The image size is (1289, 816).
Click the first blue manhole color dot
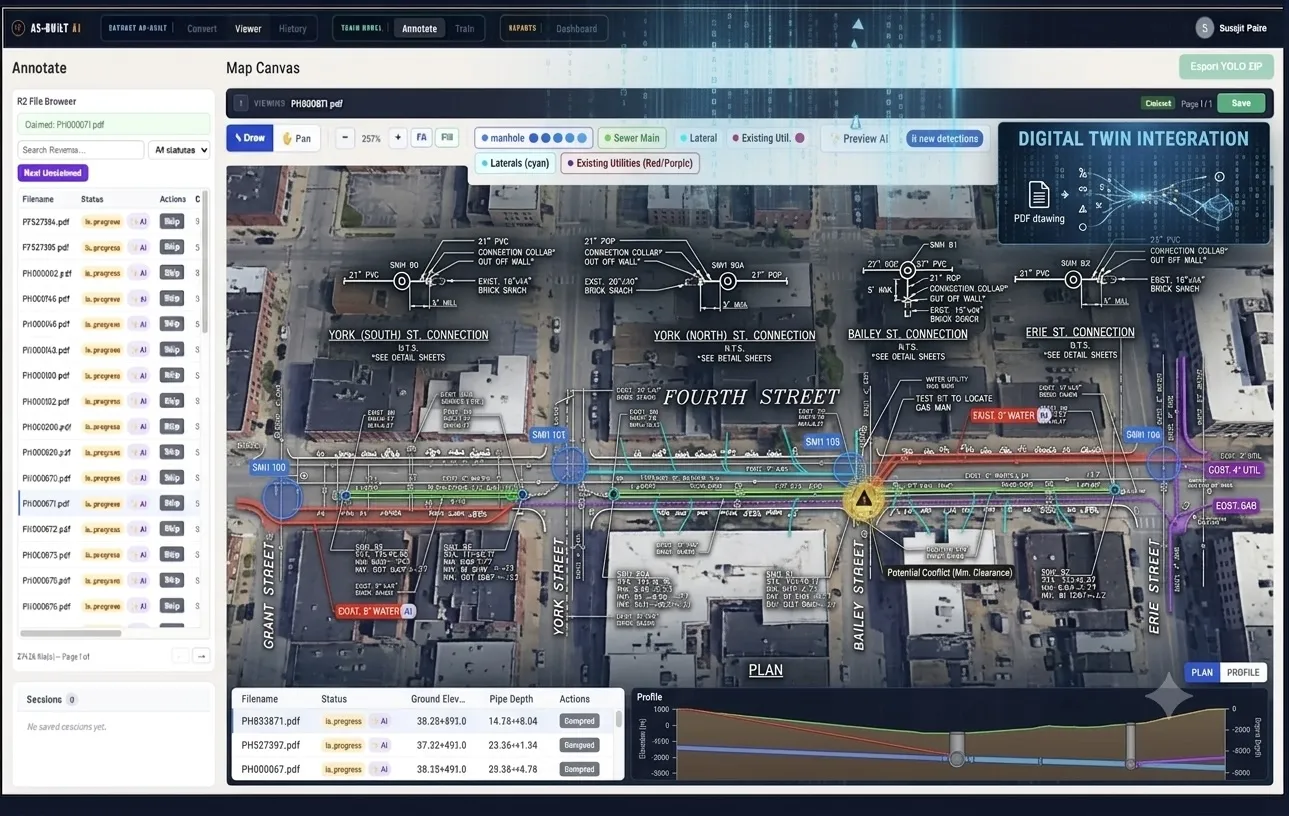click(x=533, y=138)
